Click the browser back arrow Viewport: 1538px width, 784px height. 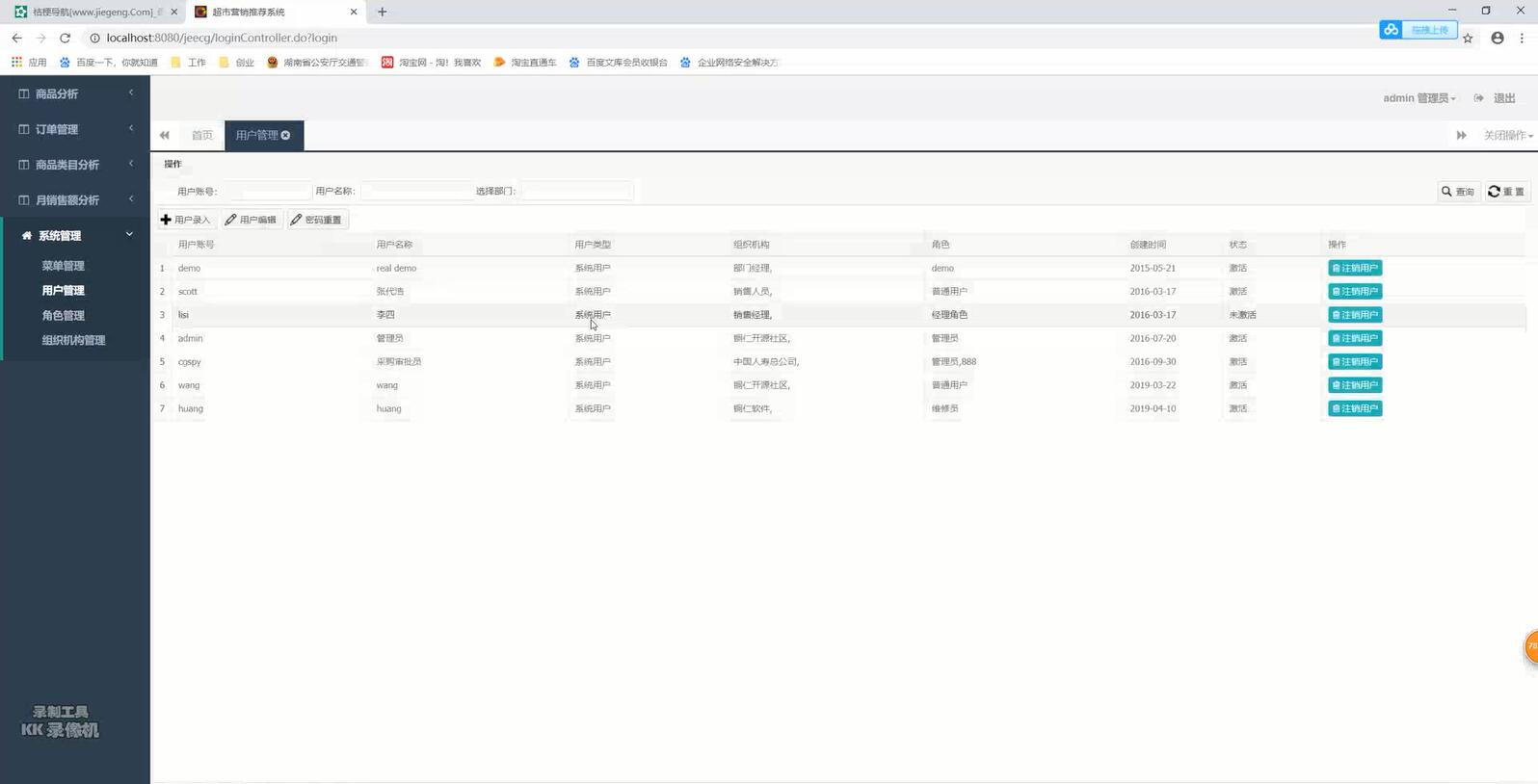pos(16,38)
